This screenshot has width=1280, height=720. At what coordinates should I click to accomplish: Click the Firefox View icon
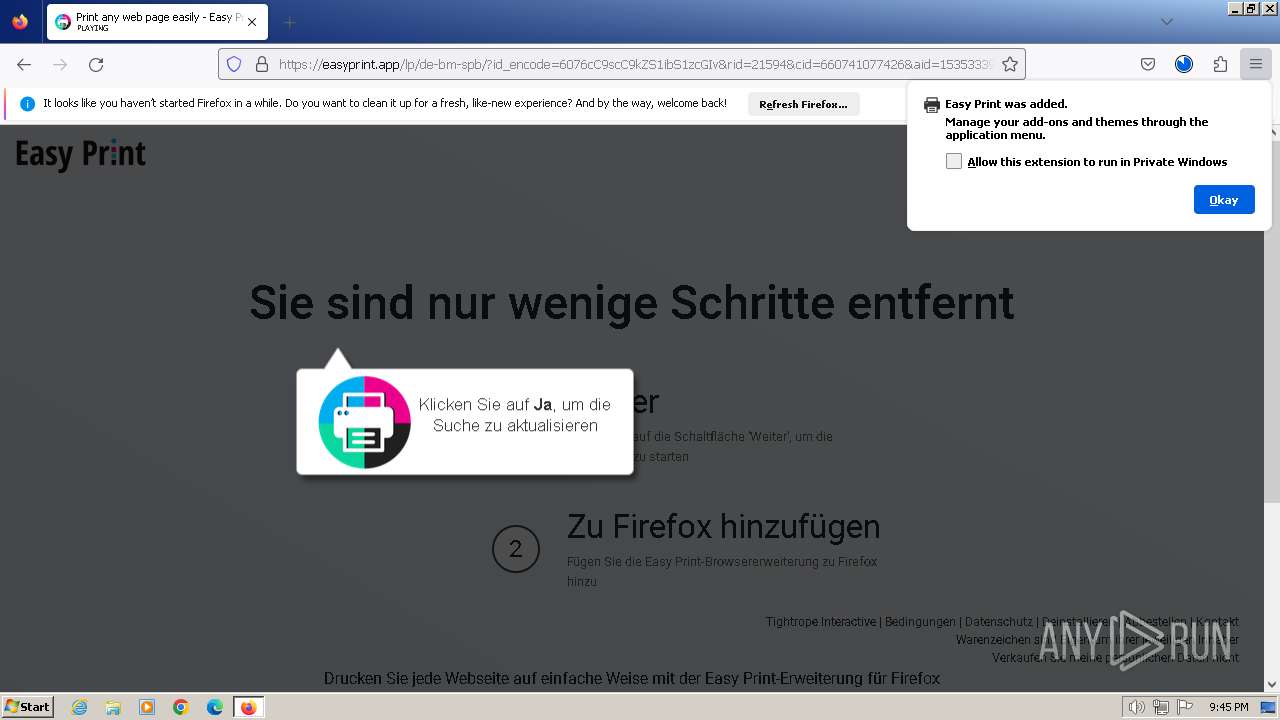(x=20, y=22)
